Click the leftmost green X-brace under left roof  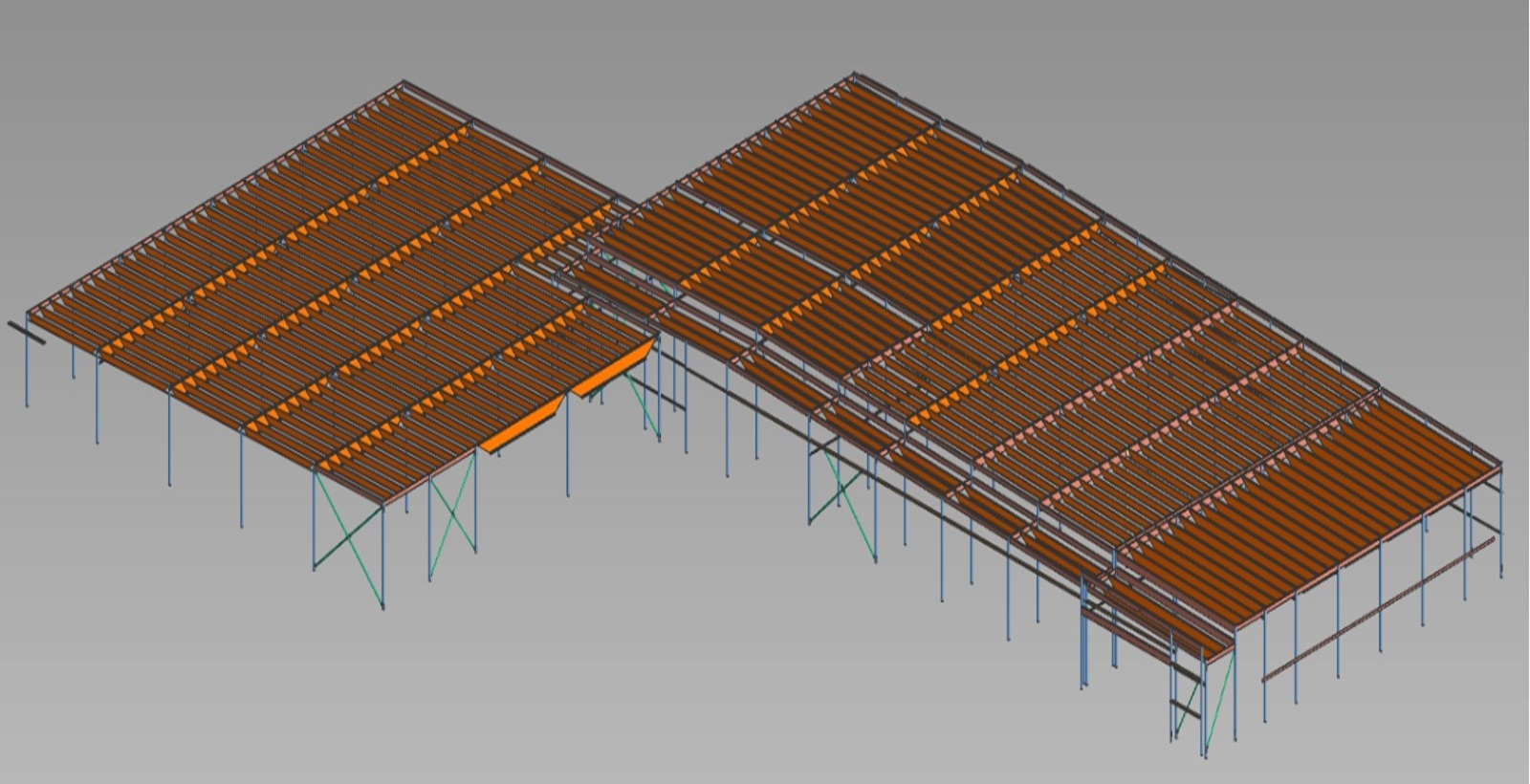pos(349,535)
